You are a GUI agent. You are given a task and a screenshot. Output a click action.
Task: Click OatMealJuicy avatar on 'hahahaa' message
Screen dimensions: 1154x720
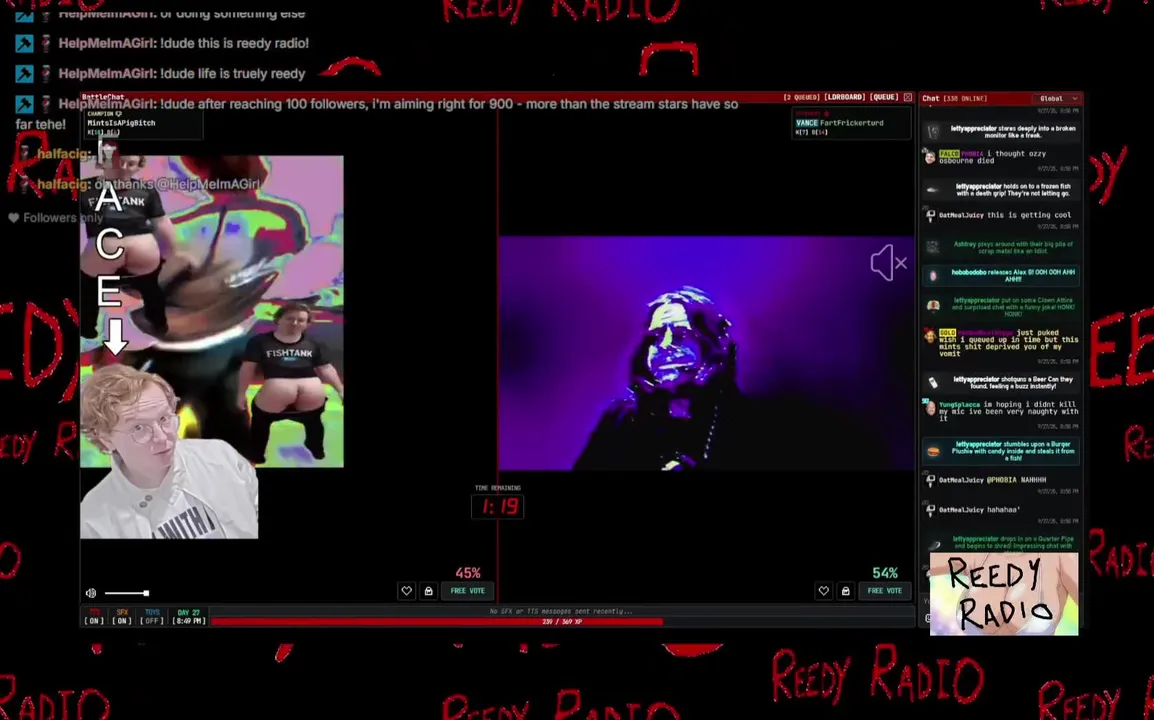click(930, 509)
